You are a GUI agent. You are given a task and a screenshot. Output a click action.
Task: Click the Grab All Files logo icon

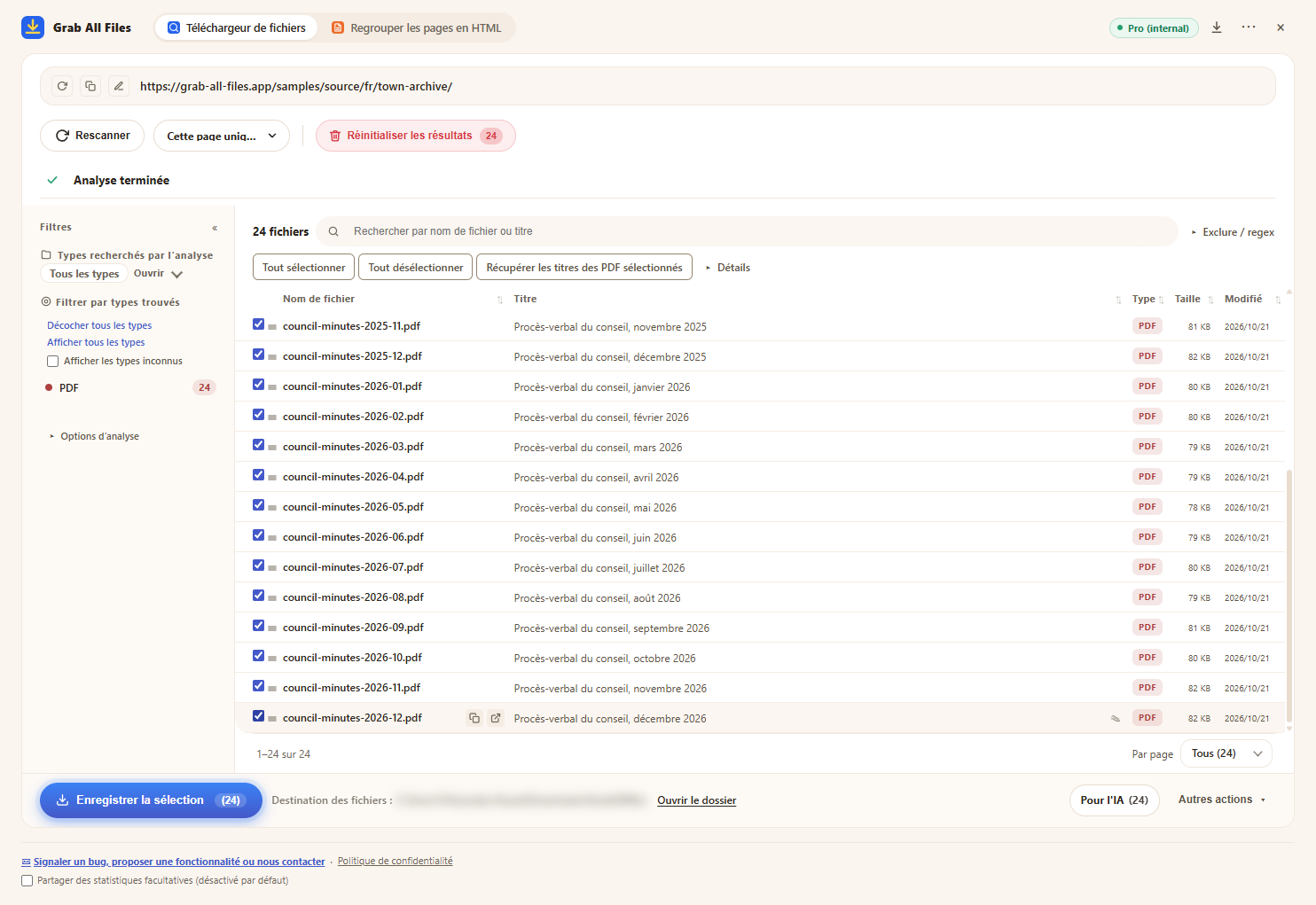click(33, 27)
